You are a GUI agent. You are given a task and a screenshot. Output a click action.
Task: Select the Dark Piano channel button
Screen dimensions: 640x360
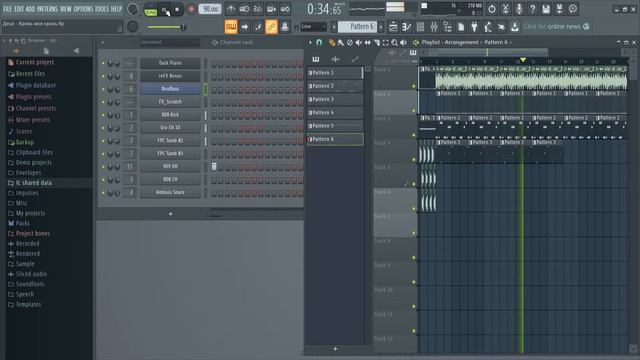point(170,63)
